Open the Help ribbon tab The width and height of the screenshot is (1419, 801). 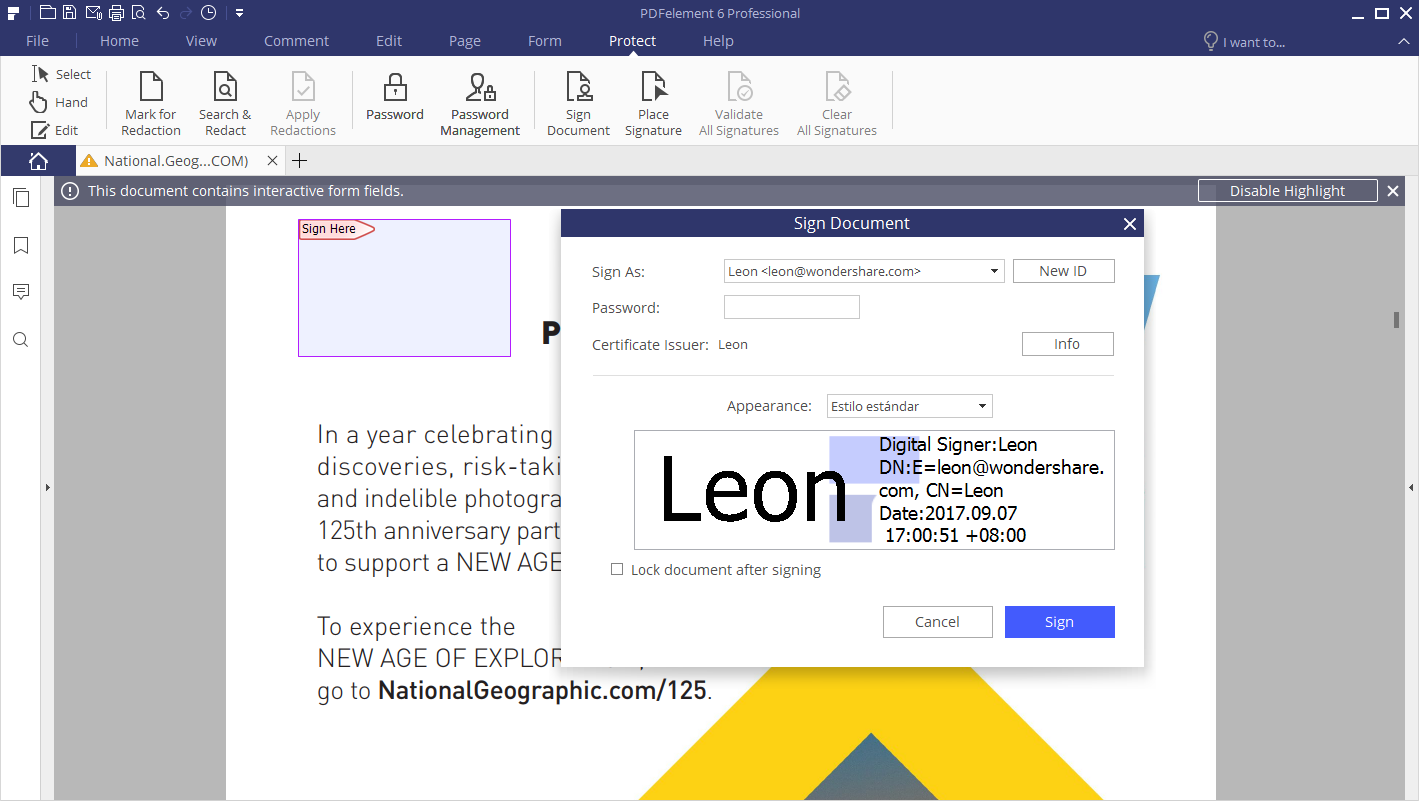(718, 41)
